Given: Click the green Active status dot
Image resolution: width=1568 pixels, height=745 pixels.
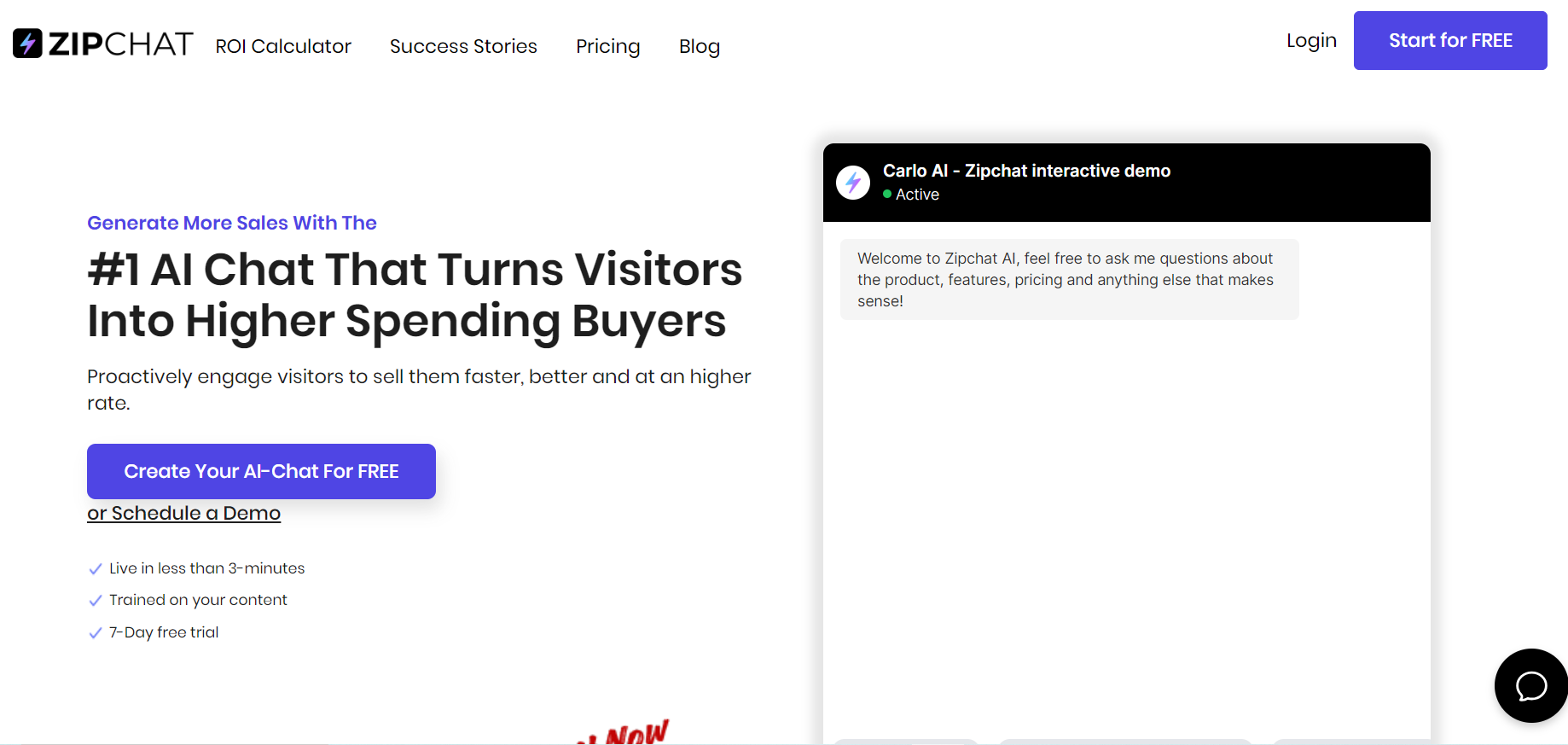Looking at the screenshot, I should click(887, 194).
